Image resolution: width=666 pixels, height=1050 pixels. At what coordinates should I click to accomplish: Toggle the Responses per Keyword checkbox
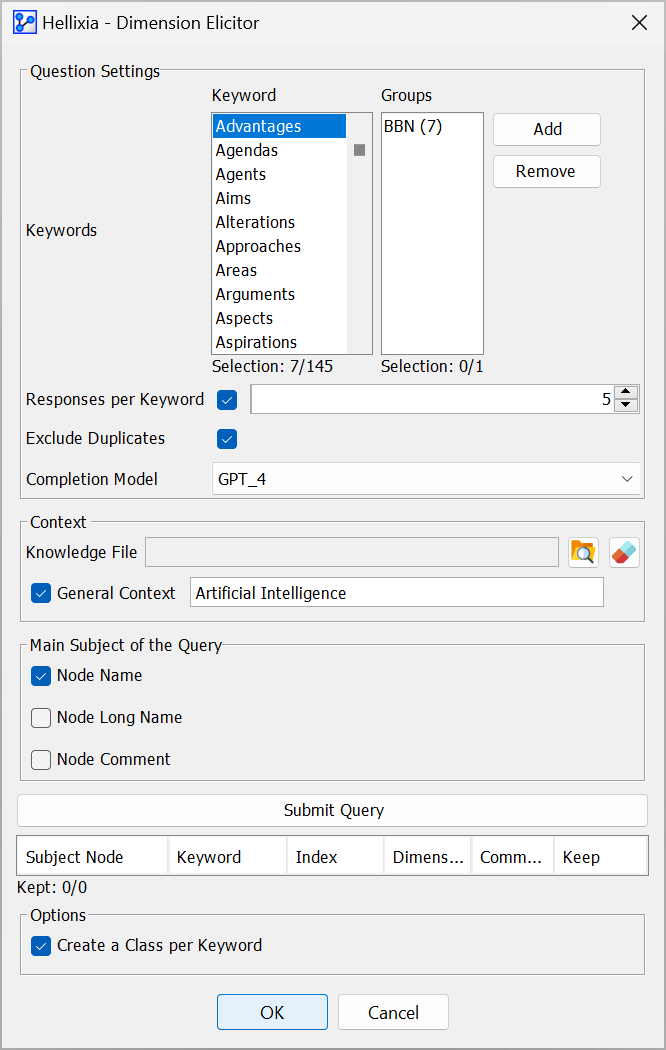coord(227,400)
